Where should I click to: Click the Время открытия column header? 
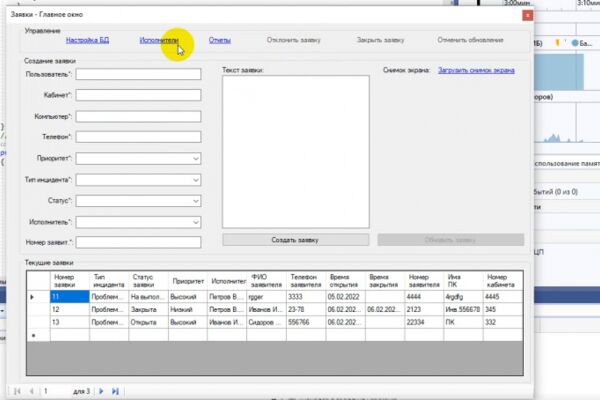[346, 281]
